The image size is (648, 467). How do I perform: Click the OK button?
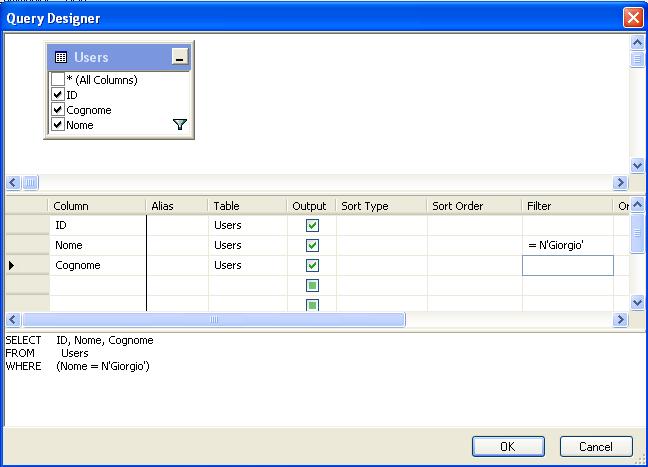(x=508, y=446)
